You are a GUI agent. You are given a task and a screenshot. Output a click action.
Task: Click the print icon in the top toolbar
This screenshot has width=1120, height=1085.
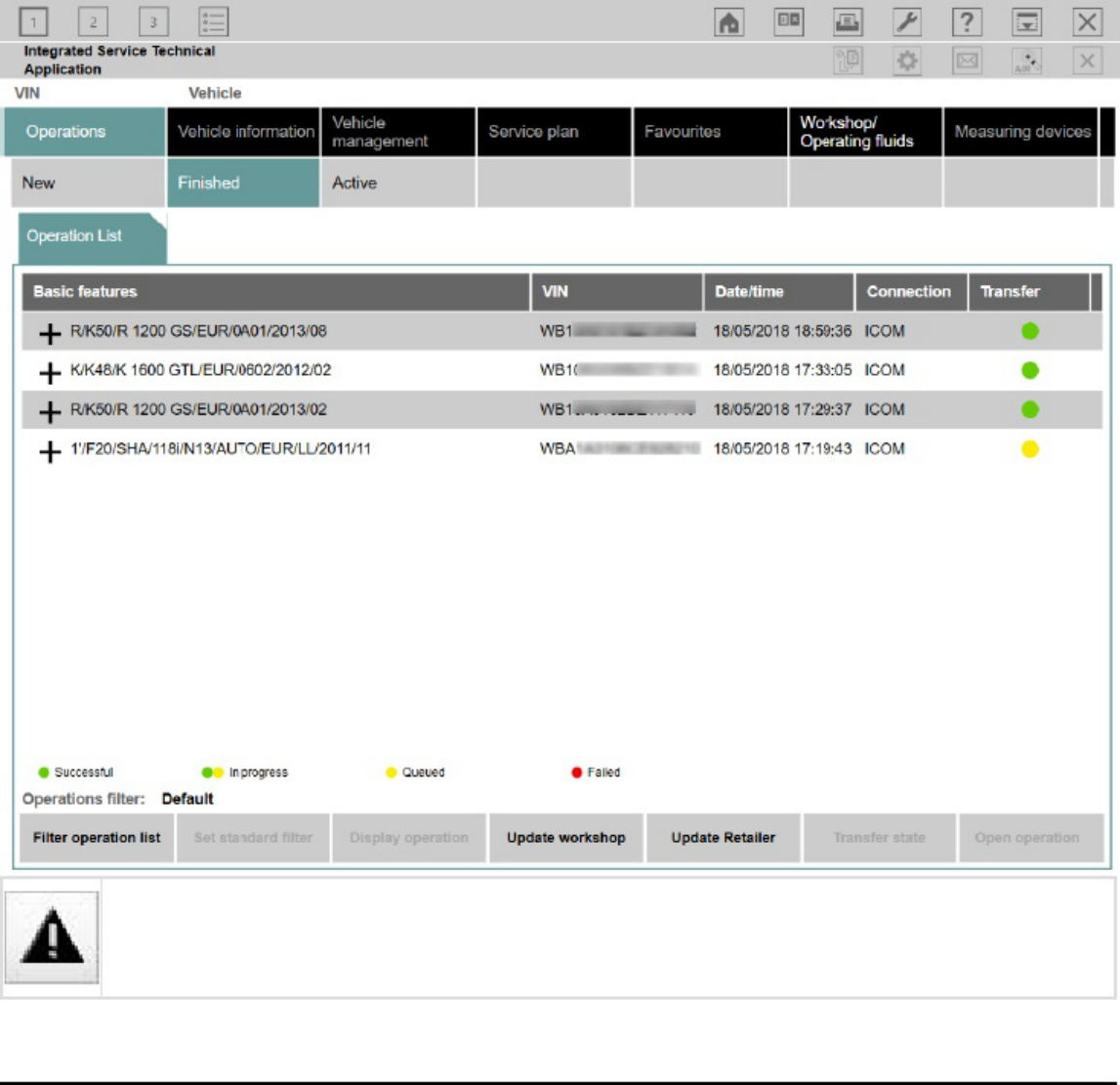click(x=848, y=22)
